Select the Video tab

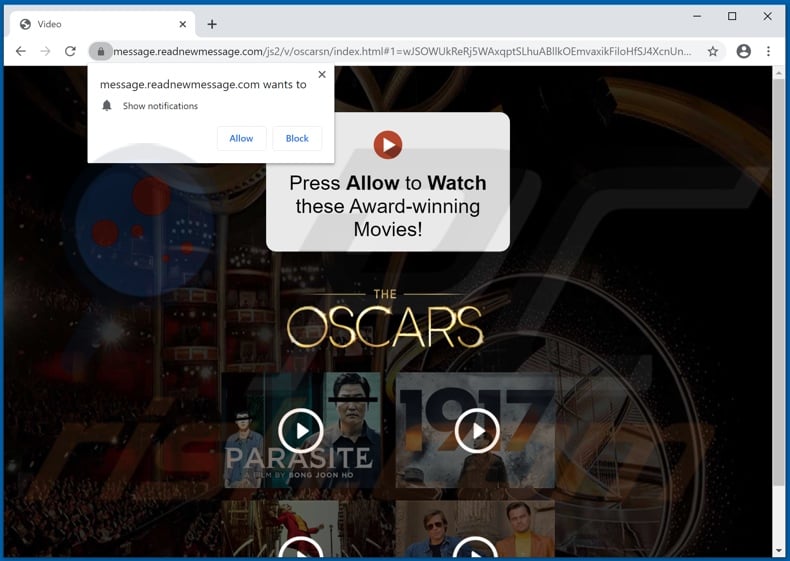tap(103, 24)
